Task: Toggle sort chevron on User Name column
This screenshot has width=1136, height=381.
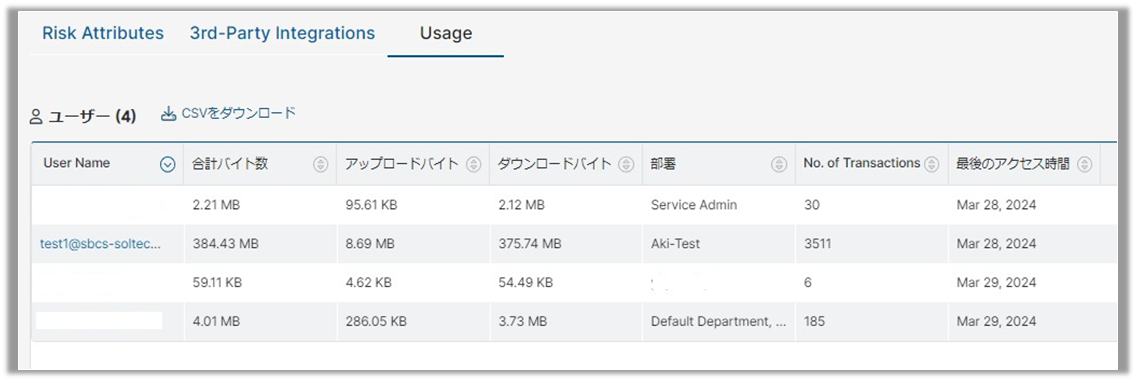Action: (x=167, y=164)
